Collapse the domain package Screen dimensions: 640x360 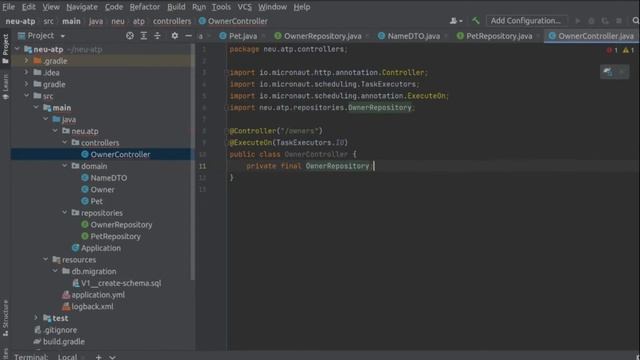(64, 166)
